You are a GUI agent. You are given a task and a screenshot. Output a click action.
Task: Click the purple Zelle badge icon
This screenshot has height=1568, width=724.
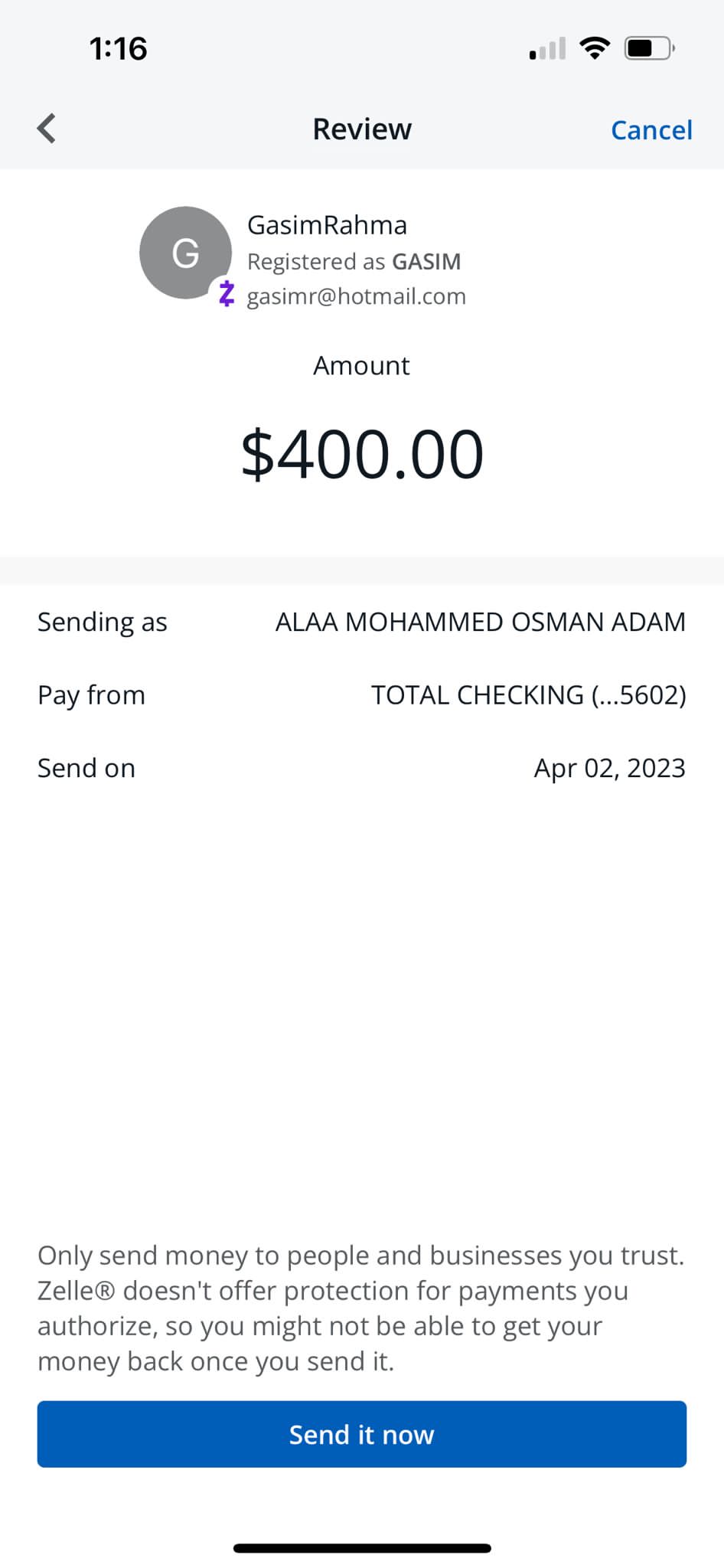226,294
